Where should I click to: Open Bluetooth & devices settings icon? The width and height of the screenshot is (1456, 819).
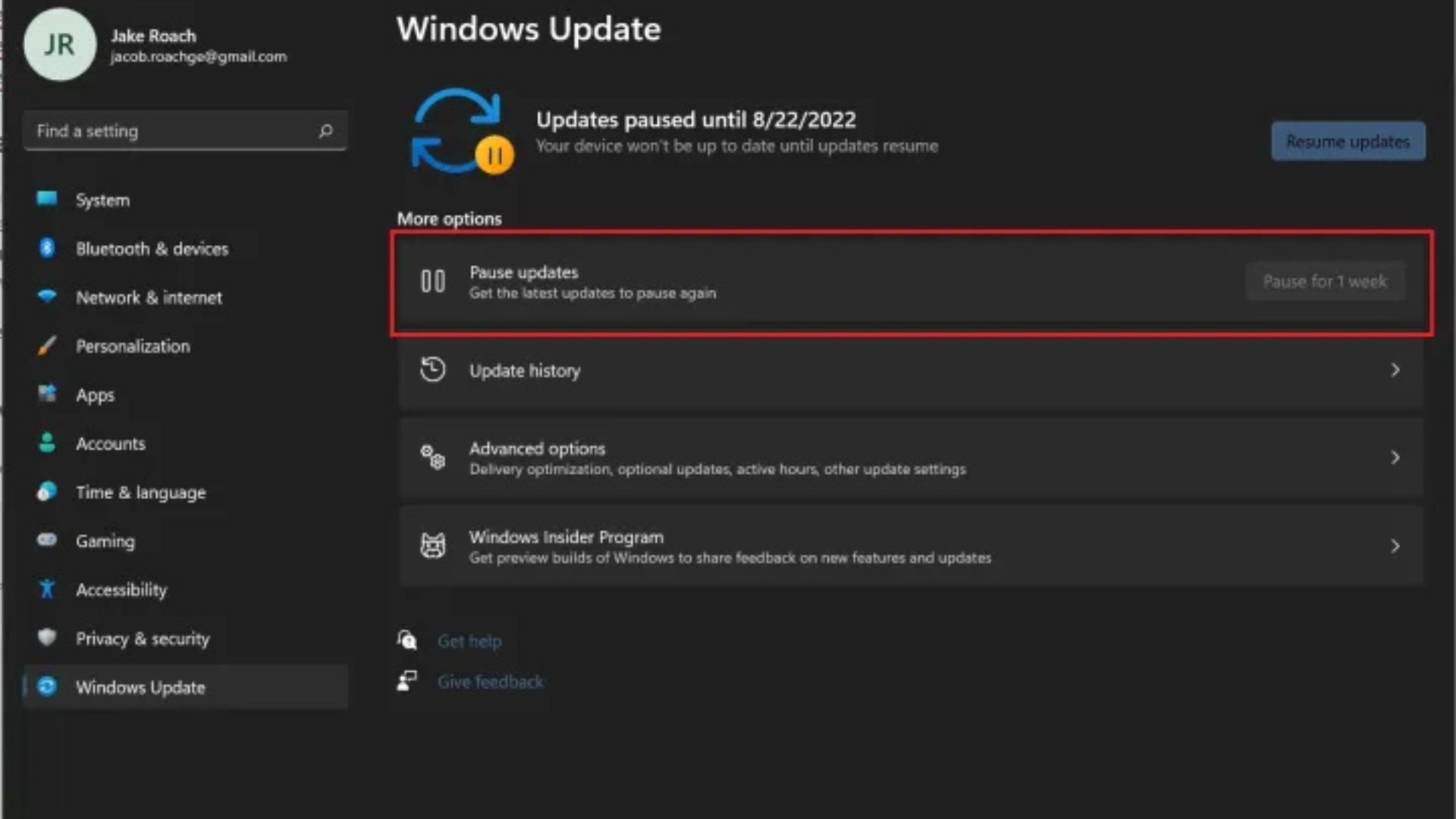tap(47, 248)
